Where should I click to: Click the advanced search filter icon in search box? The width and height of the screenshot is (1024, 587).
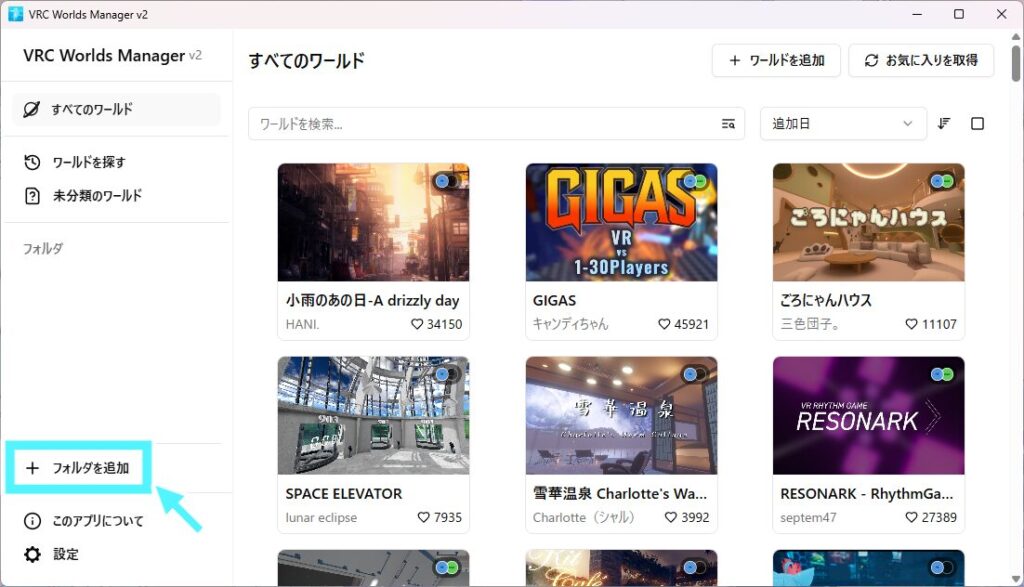pos(728,124)
